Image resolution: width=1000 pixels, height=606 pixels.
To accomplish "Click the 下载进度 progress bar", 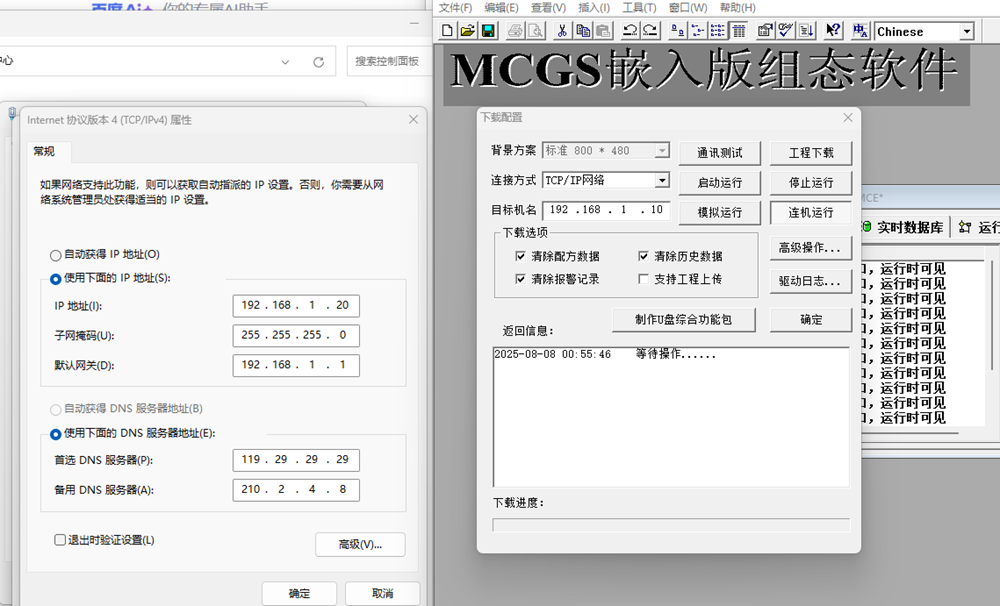I will 671,525.
